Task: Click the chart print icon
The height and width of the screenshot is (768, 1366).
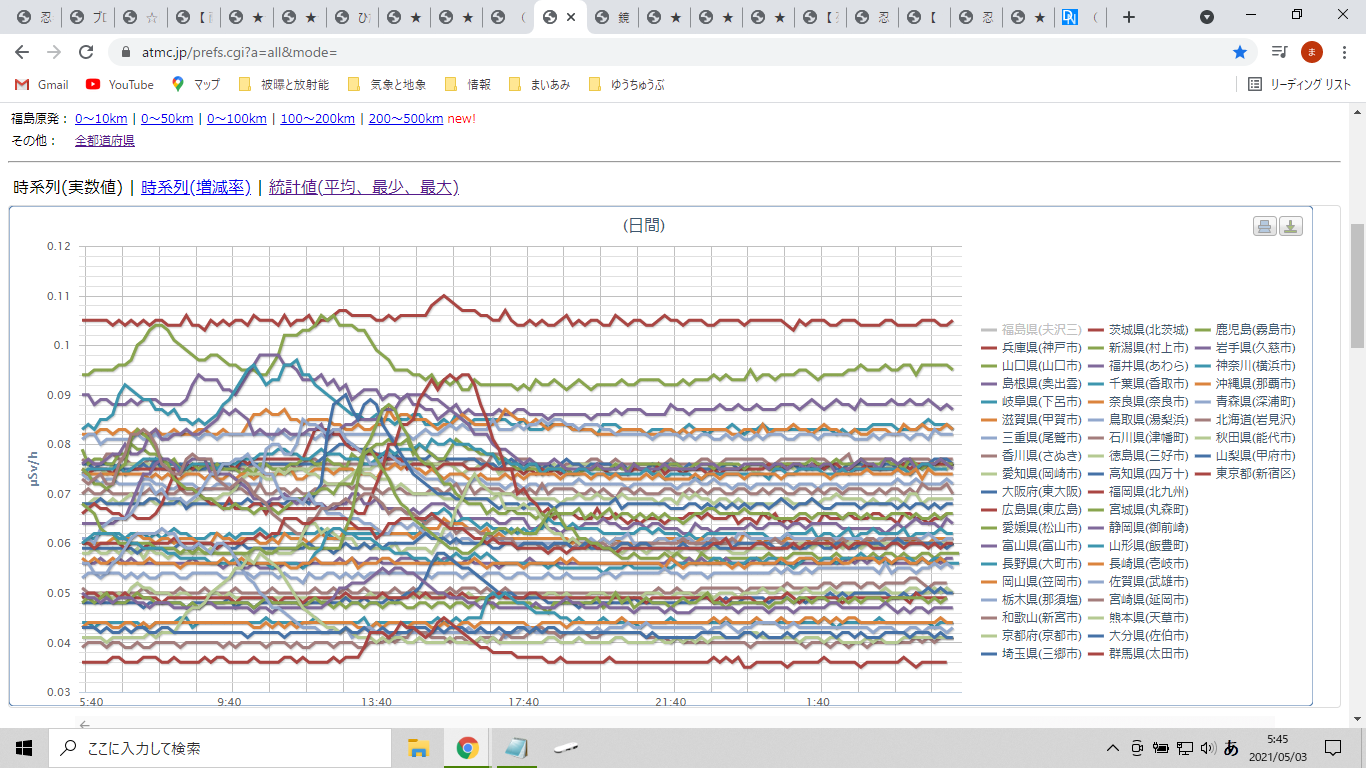Action: coord(1265,226)
